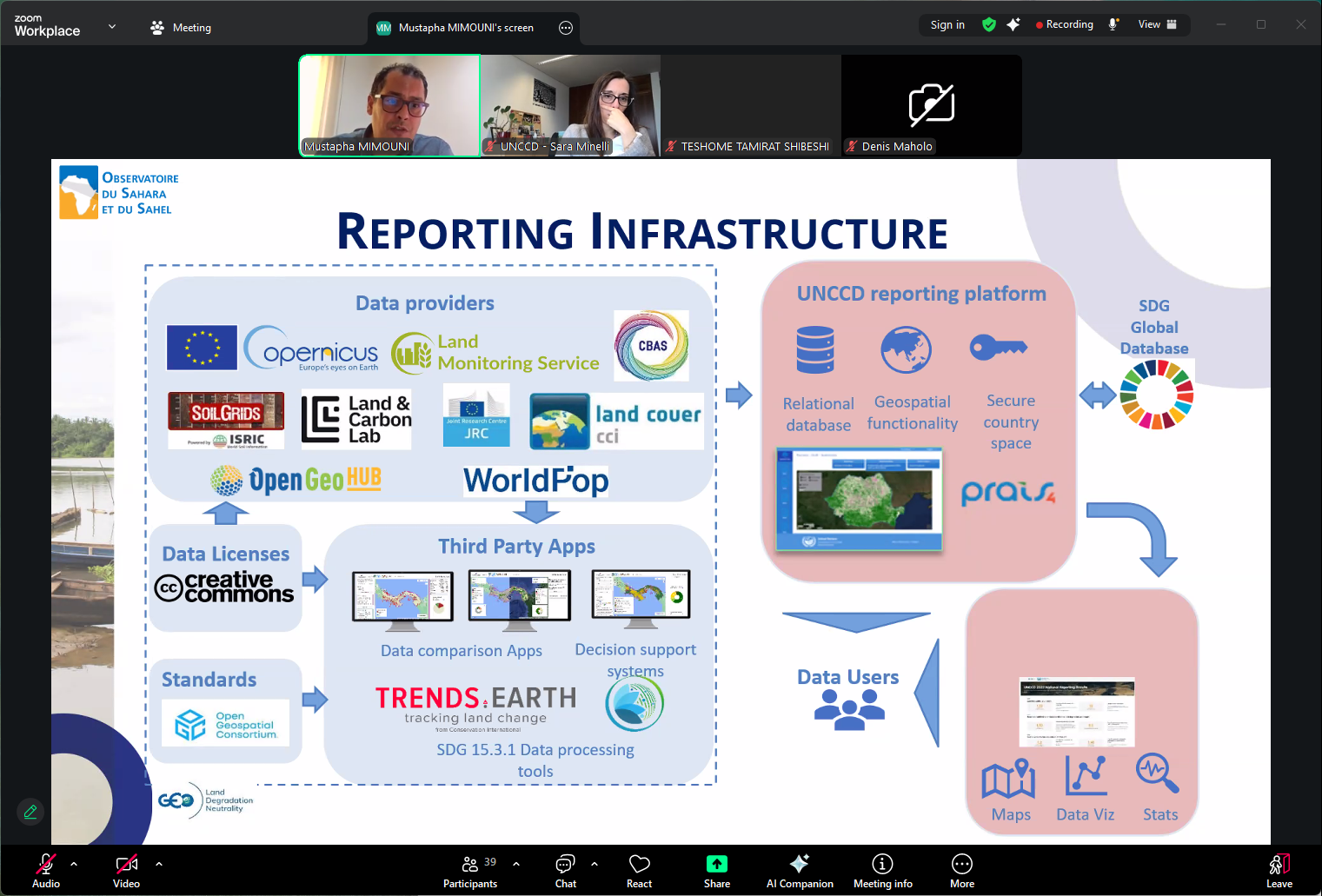This screenshot has height=896, width=1322.
Task: Click the annotation pencil tool
Action: [30, 811]
